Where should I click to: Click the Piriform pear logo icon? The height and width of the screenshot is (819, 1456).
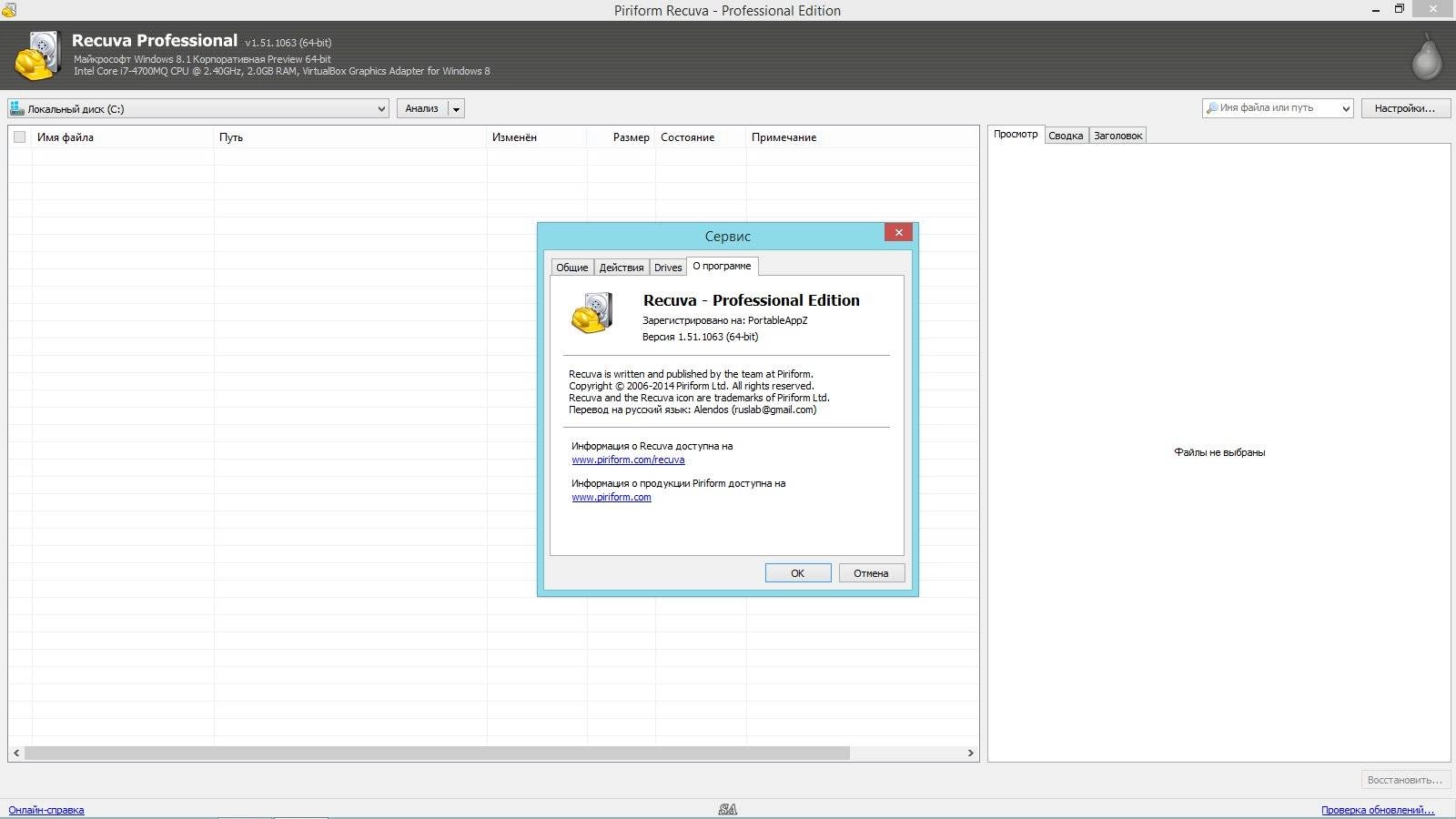point(1427,56)
